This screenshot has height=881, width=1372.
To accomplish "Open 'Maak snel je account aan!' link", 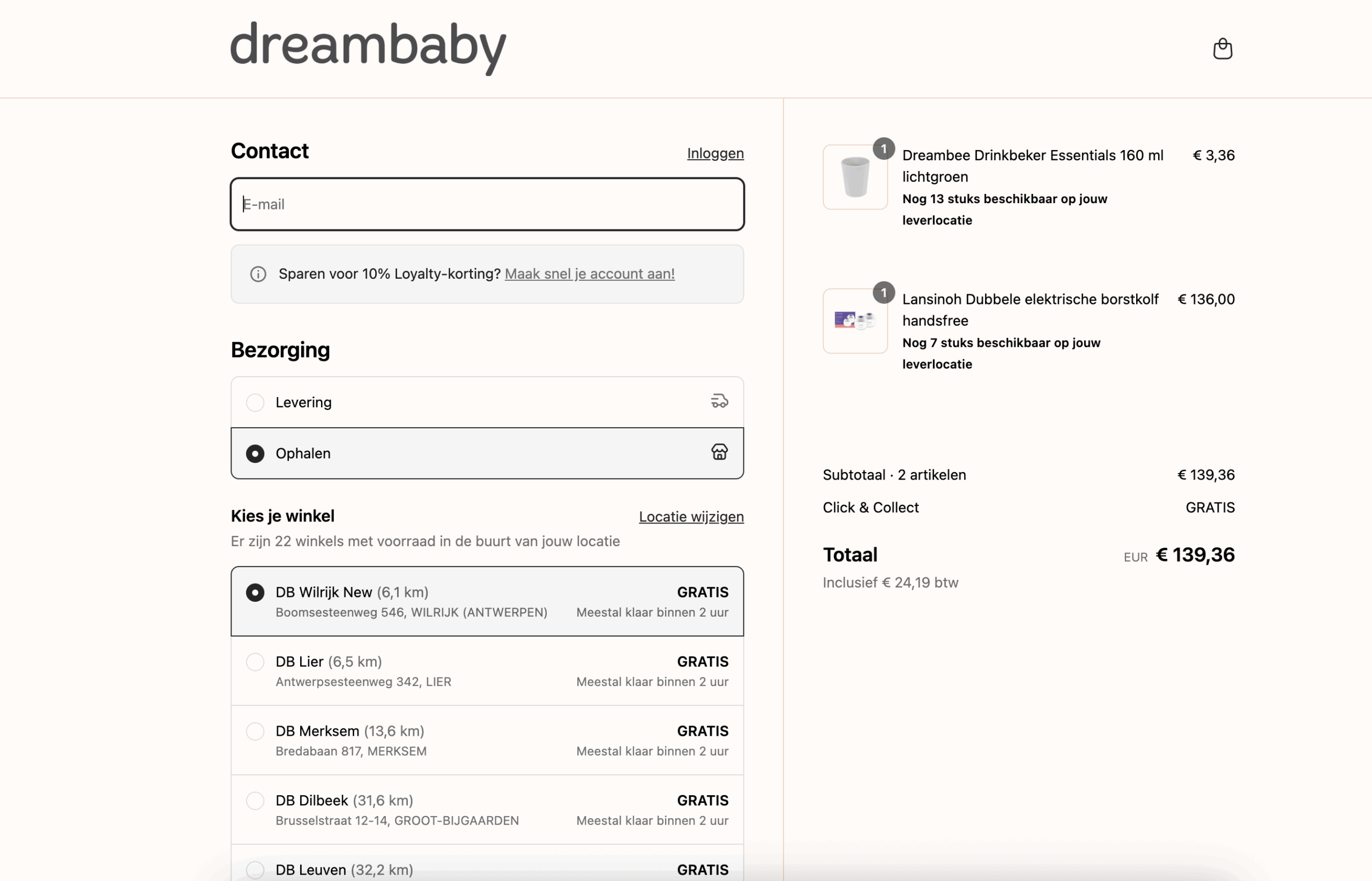I will pyautogui.click(x=590, y=274).
